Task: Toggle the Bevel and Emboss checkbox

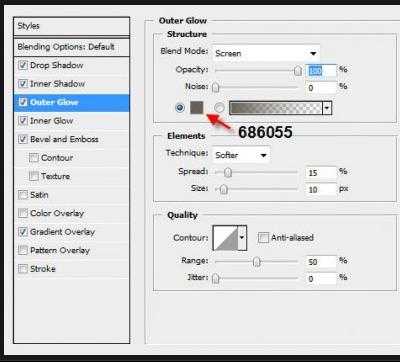Action: (x=23, y=139)
